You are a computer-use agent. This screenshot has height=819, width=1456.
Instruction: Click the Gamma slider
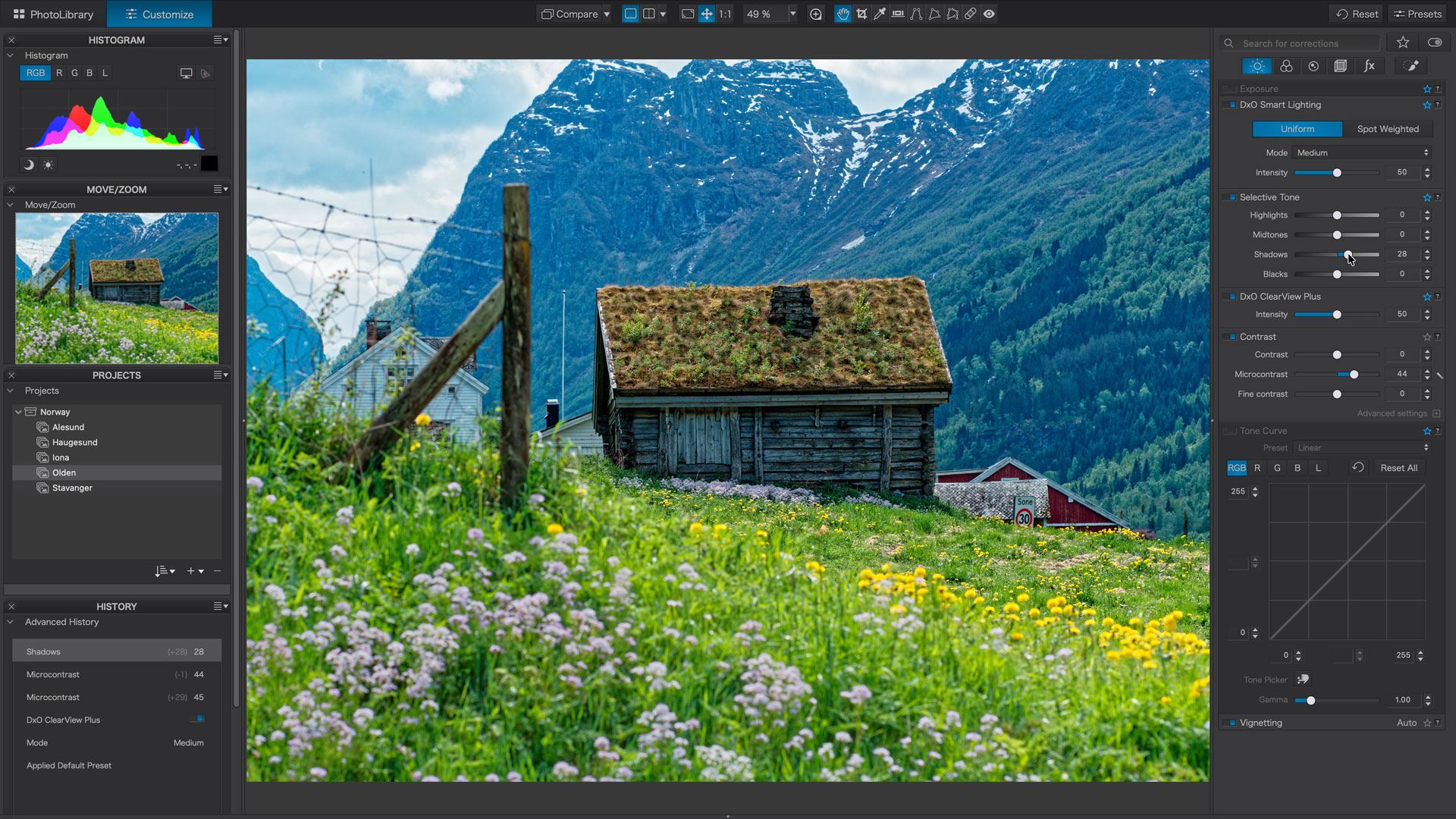1337,700
